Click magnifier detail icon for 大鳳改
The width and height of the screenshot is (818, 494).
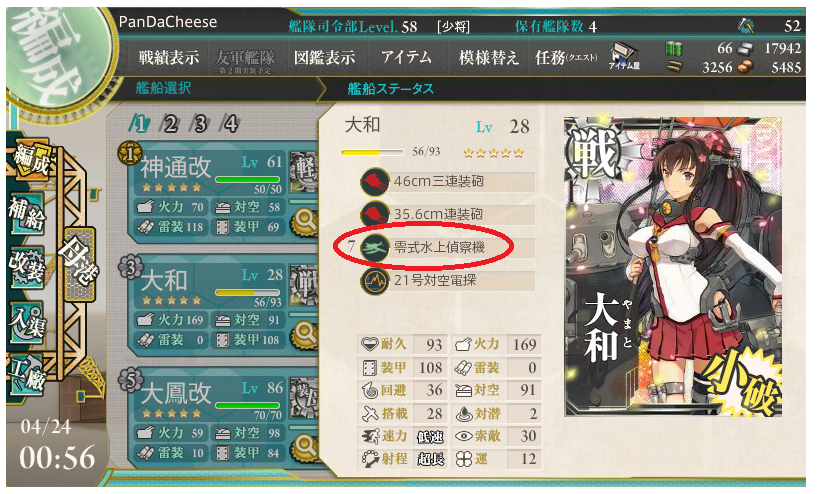coord(305,449)
